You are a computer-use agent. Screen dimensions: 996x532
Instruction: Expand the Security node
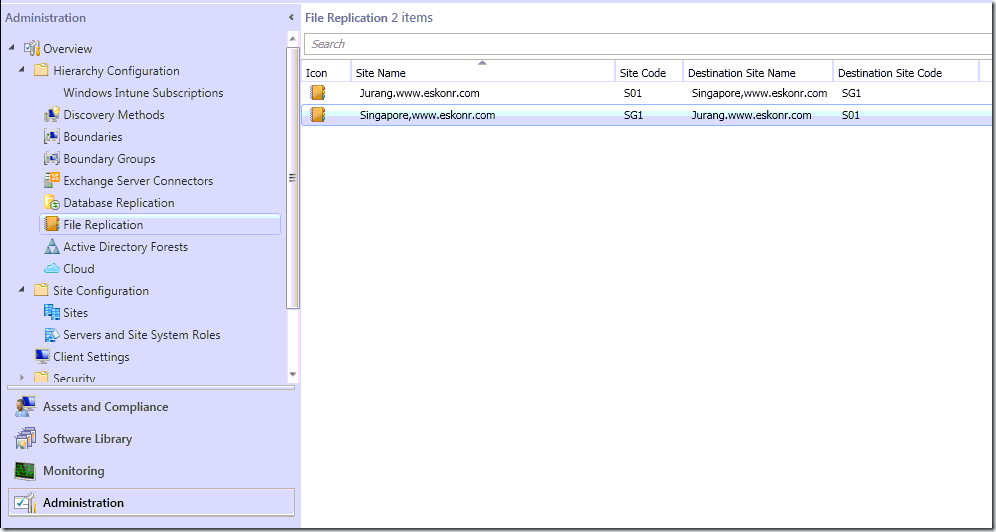click(x=22, y=378)
